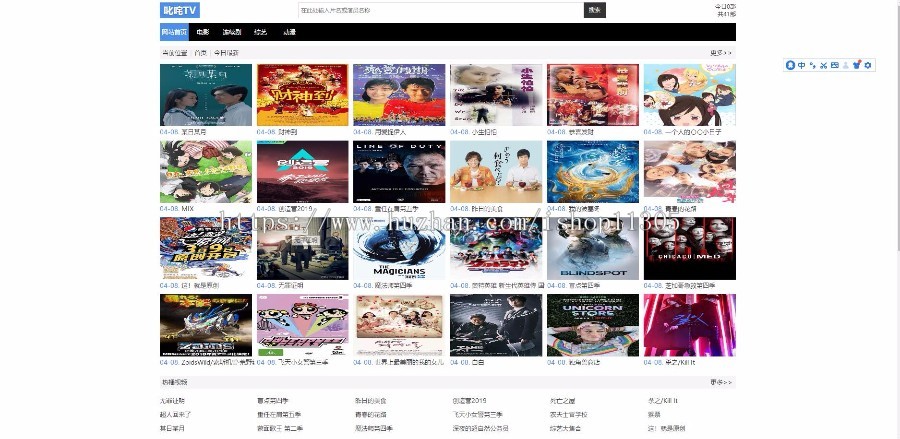
Task: Toggle the 中 Chinese/English input mode icon
Action: pos(802,65)
